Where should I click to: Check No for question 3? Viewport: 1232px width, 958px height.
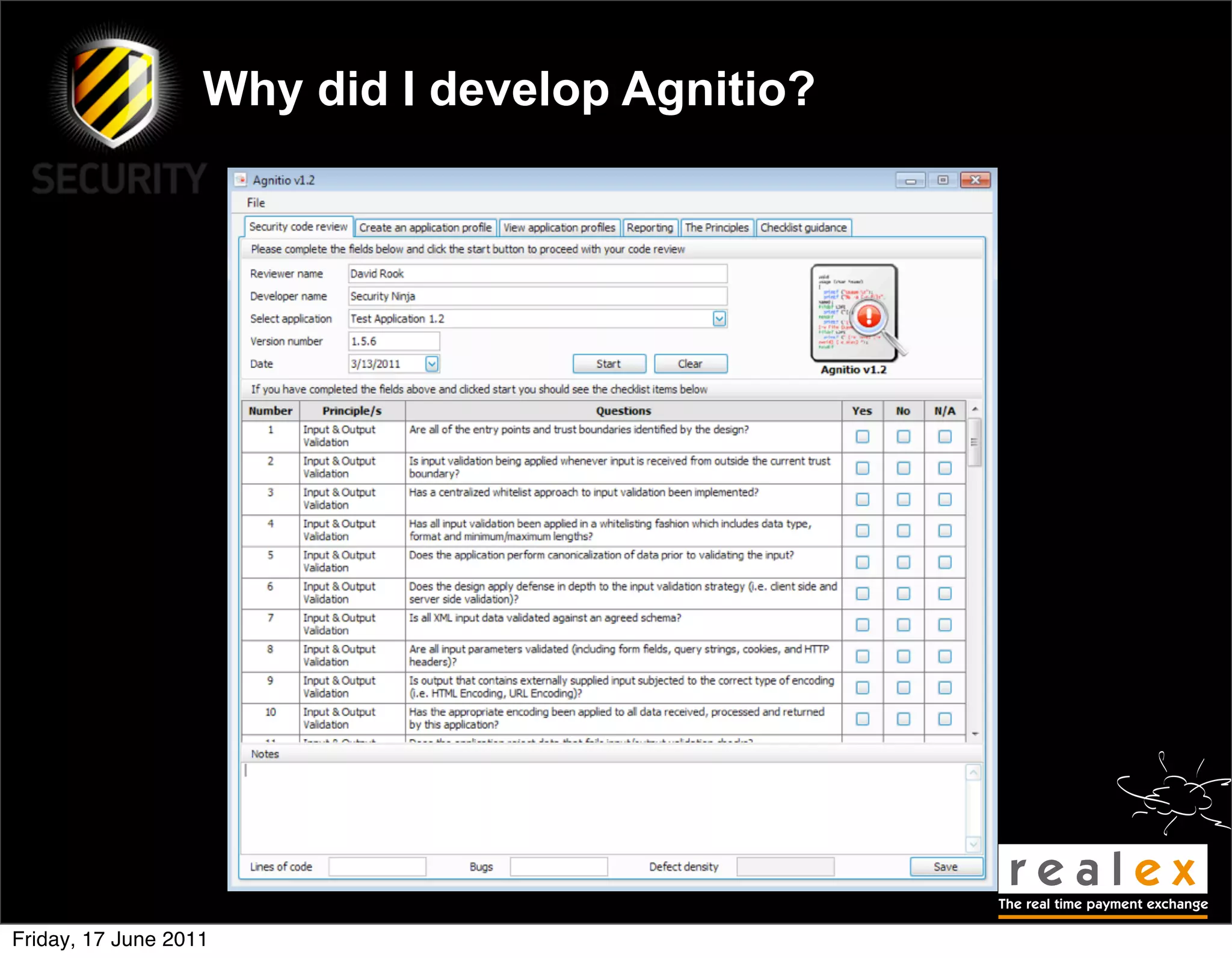point(903,499)
